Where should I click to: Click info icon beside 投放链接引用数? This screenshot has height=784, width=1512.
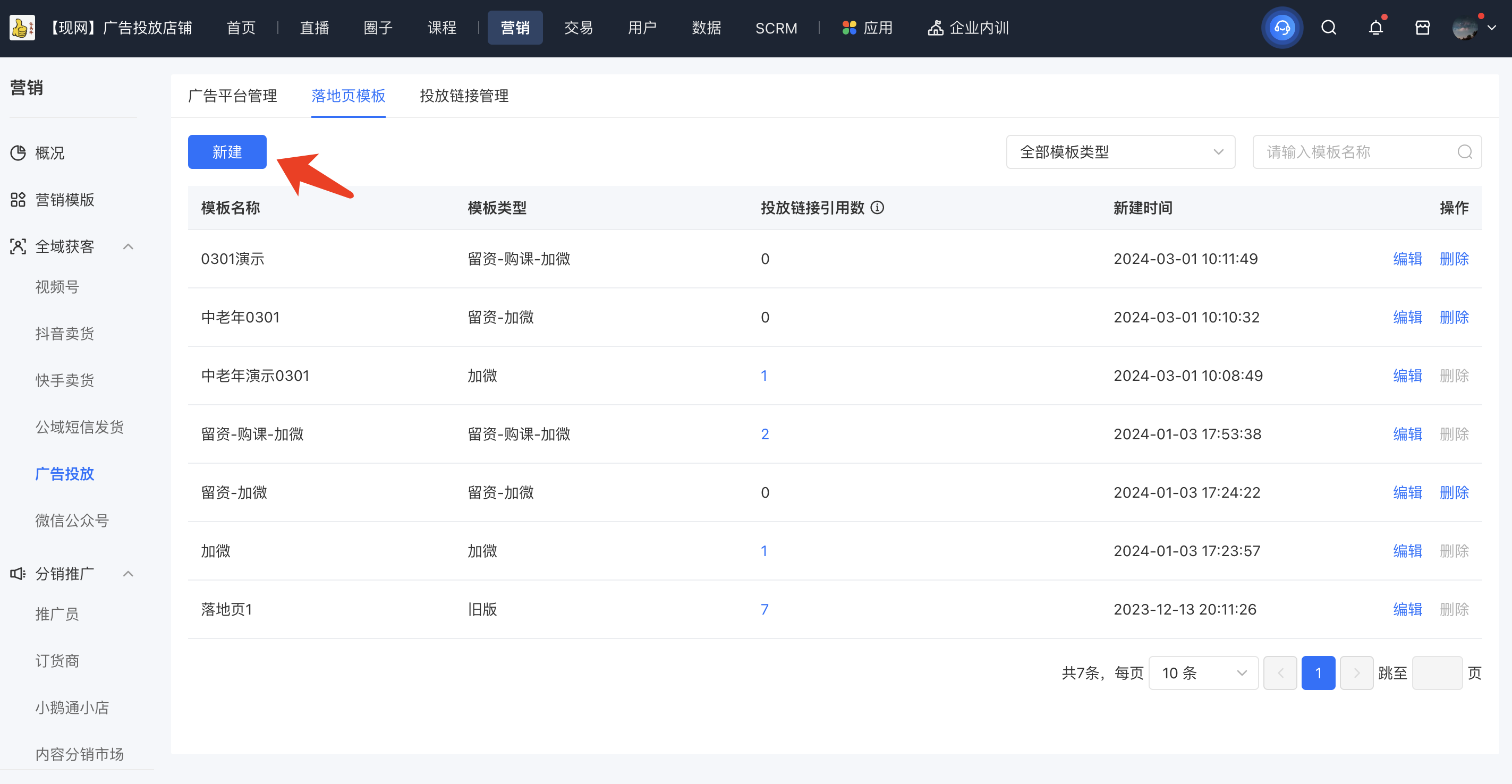[877, 208]
